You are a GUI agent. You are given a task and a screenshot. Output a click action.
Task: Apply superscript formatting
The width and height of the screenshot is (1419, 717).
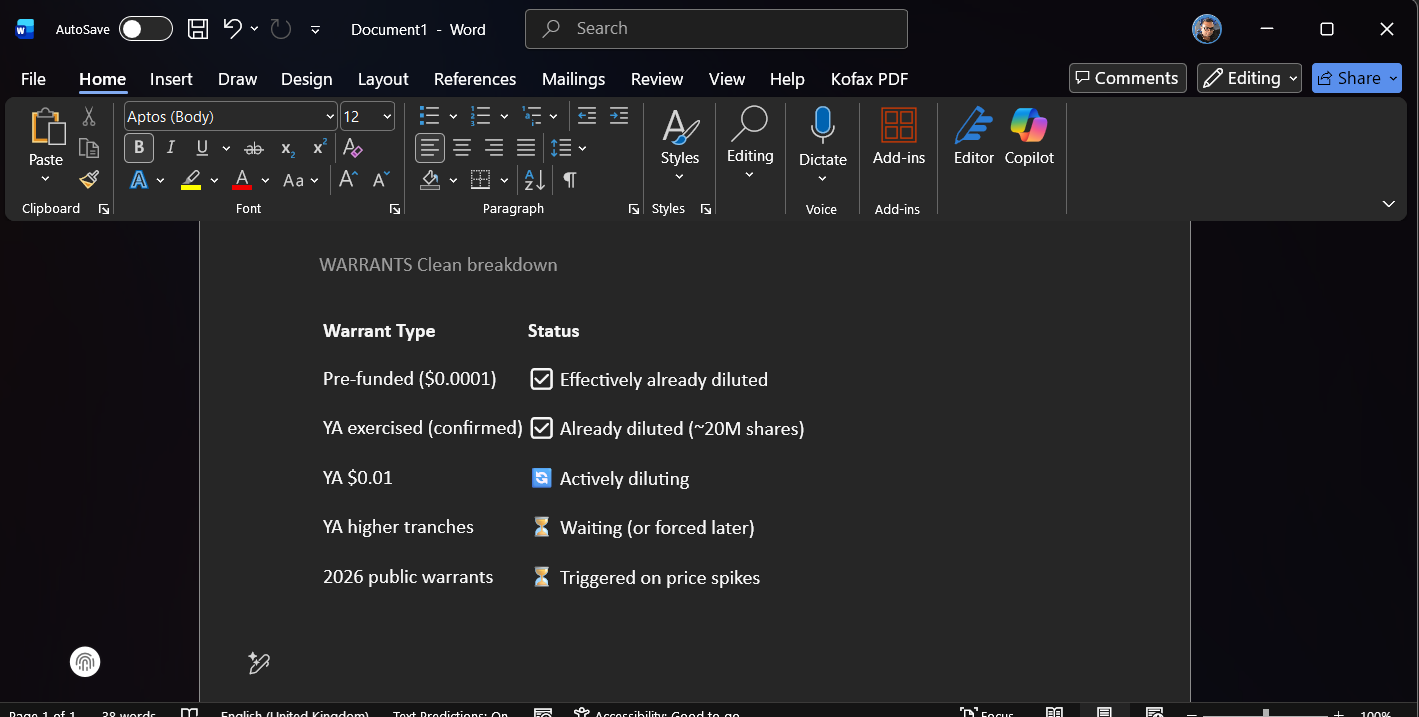pyautogui.click(x=320, y=148)
